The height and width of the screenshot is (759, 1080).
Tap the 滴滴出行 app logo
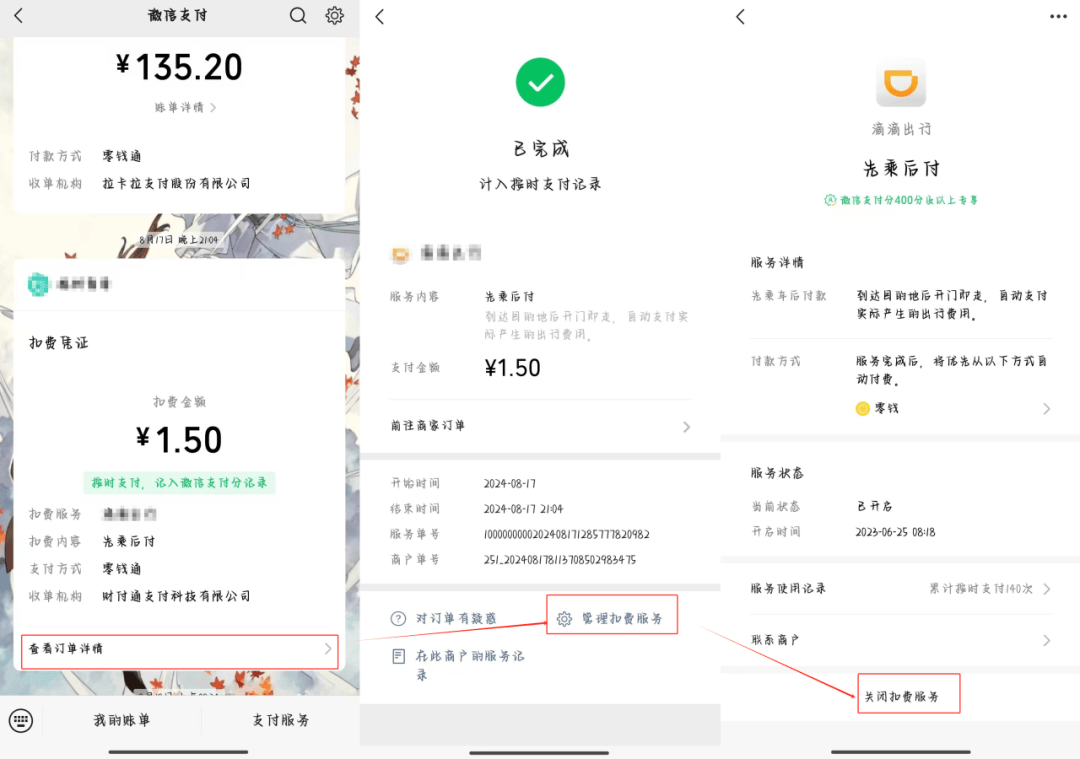901,83
